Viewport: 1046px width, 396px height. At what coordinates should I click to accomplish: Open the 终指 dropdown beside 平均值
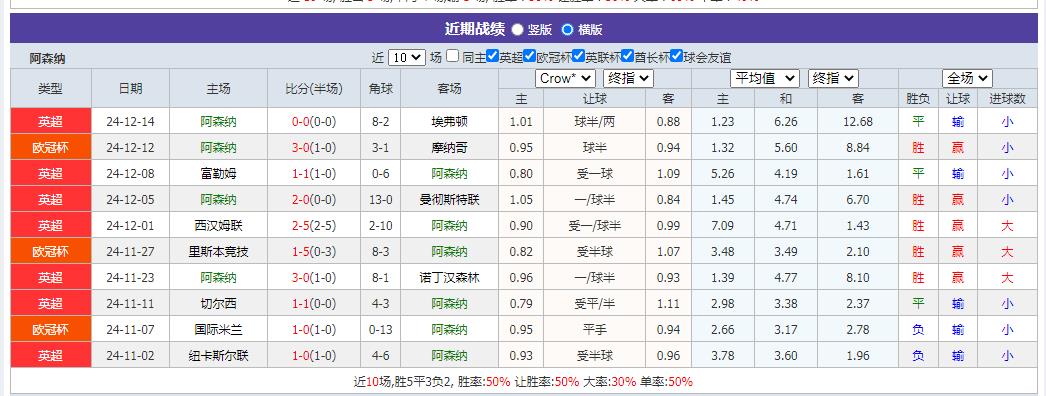(833, 78)
